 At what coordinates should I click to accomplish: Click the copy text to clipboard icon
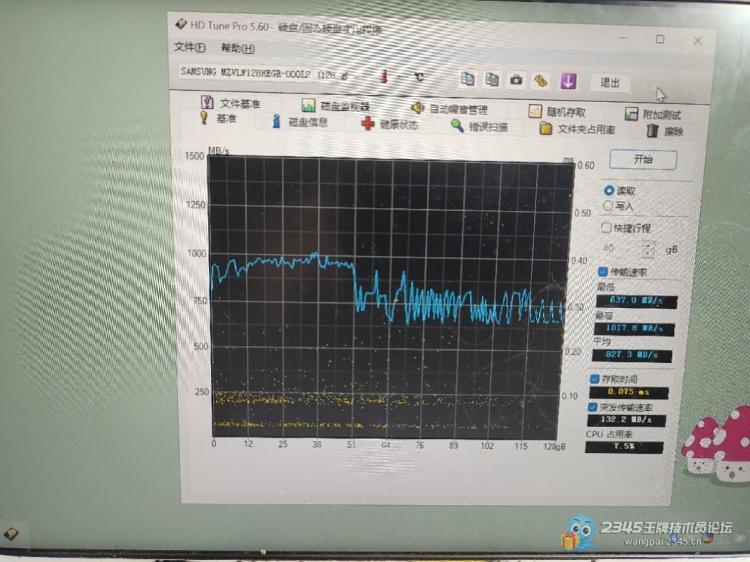pyautogui.click(x=467, y=79)
